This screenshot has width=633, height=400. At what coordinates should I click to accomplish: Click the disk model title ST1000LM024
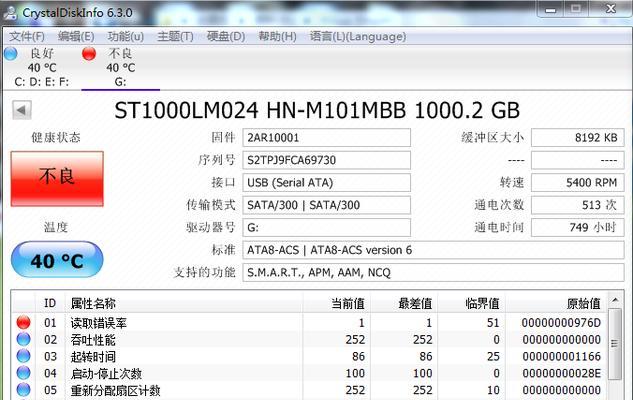(317, 110)
